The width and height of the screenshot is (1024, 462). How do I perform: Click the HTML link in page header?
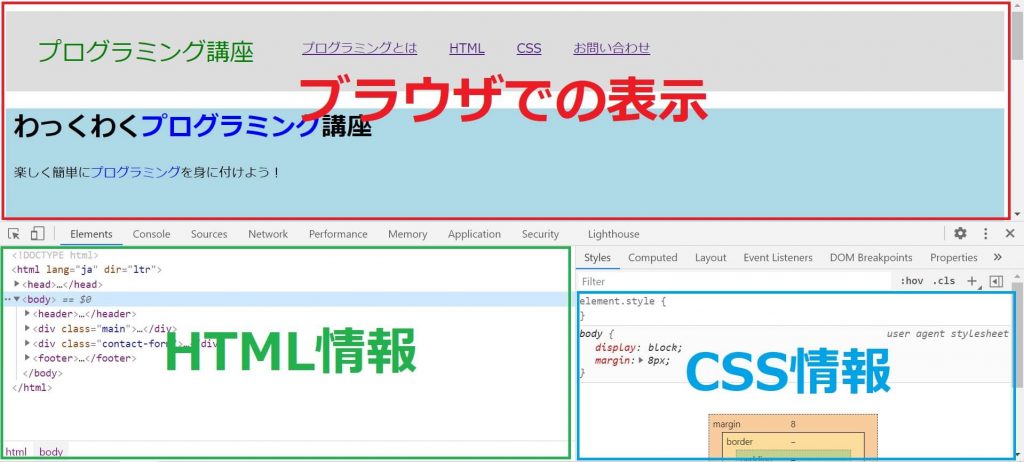(x=466, y=48)
